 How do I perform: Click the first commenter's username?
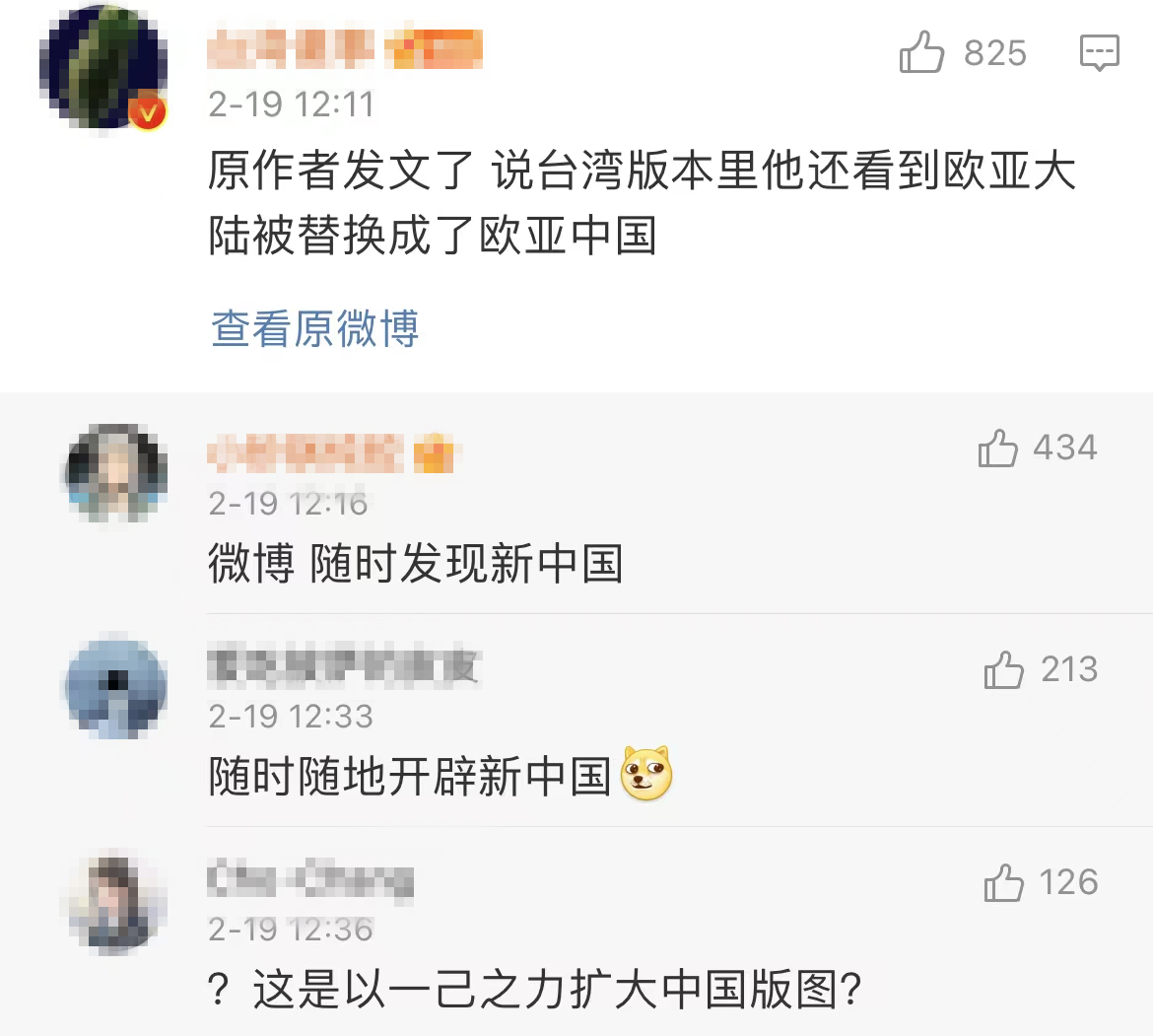[291, 51]
